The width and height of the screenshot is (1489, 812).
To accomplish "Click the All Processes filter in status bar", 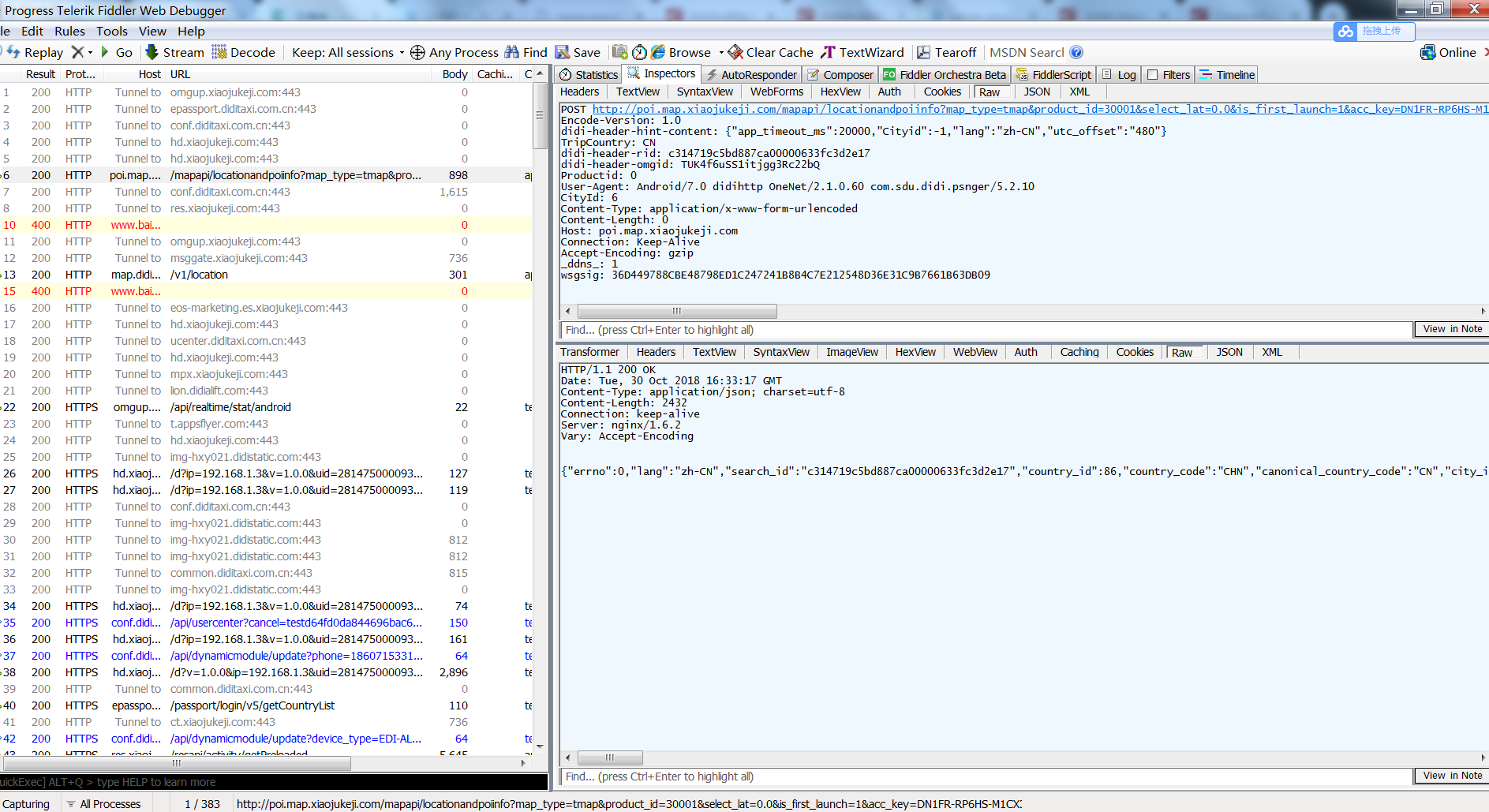I will click(x=104, y=804).
